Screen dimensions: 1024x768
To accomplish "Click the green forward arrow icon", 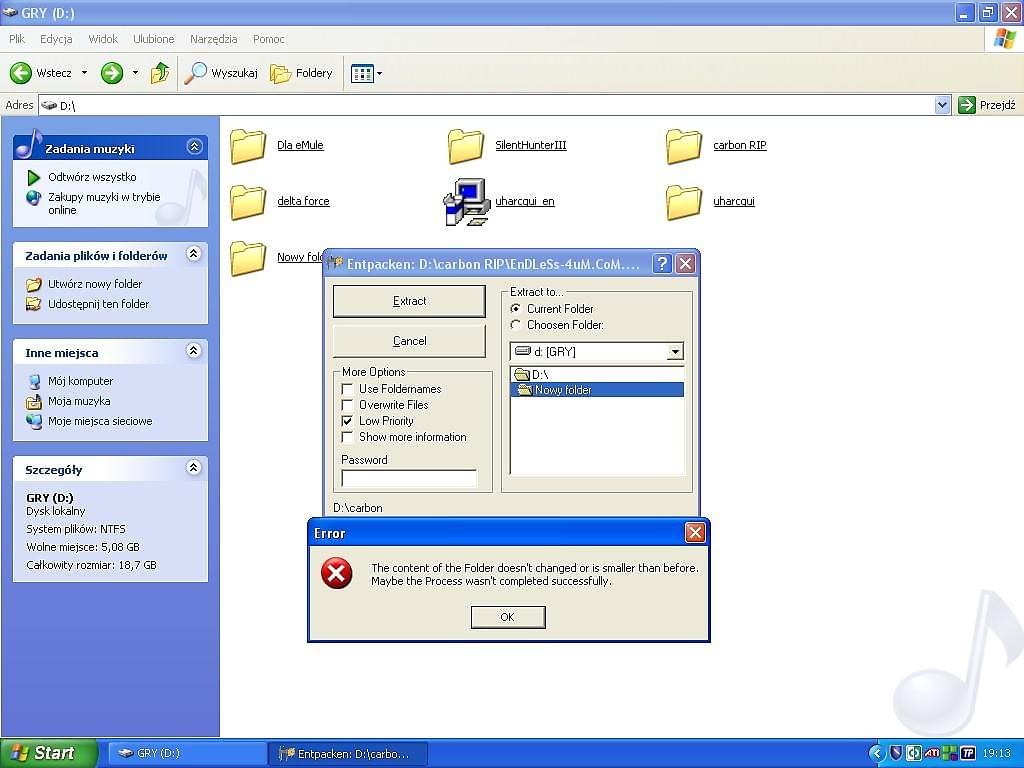I will (112, 73).
